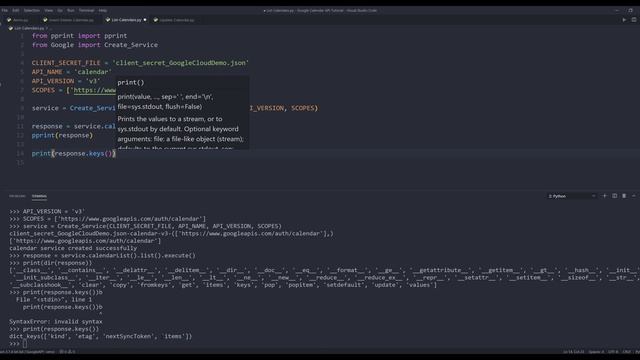Open the Run menu
Viewport: 640px width, 360px height.
tap(71, 10)
